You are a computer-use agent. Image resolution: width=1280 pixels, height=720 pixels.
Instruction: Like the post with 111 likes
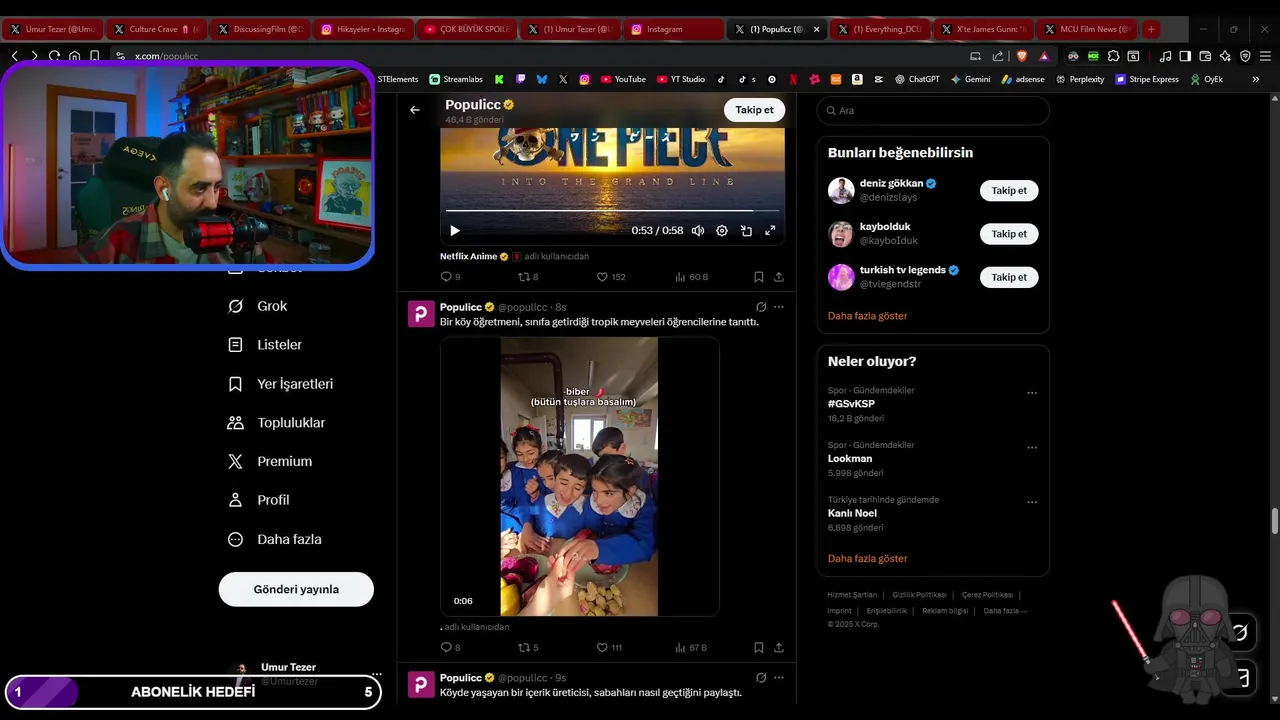click(609, 648)
